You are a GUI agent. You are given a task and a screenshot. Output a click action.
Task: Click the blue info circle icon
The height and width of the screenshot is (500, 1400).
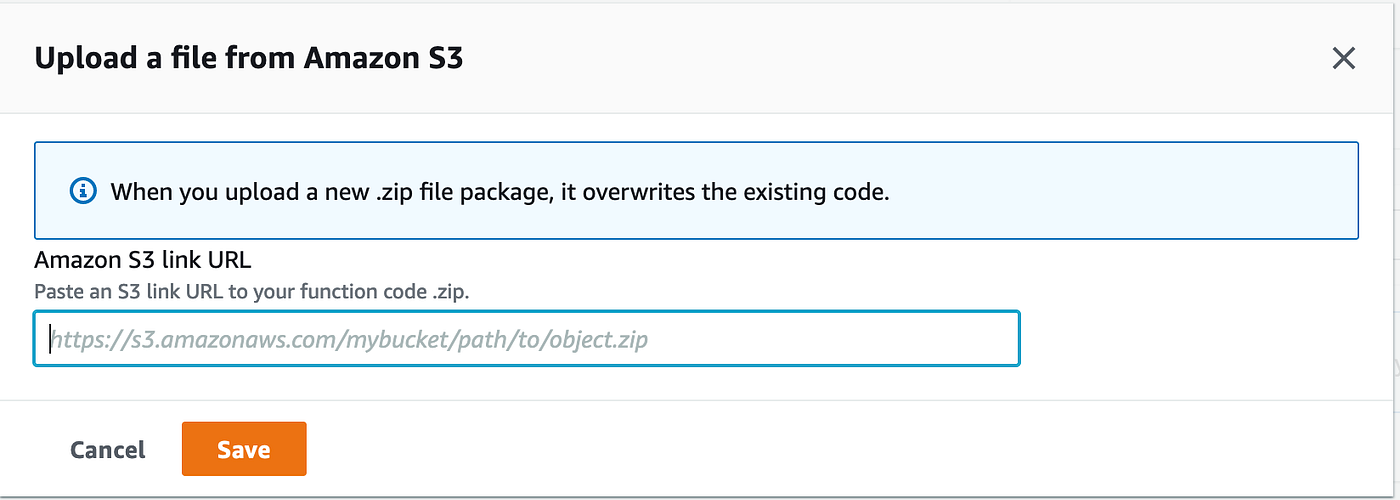coord(83,190)
